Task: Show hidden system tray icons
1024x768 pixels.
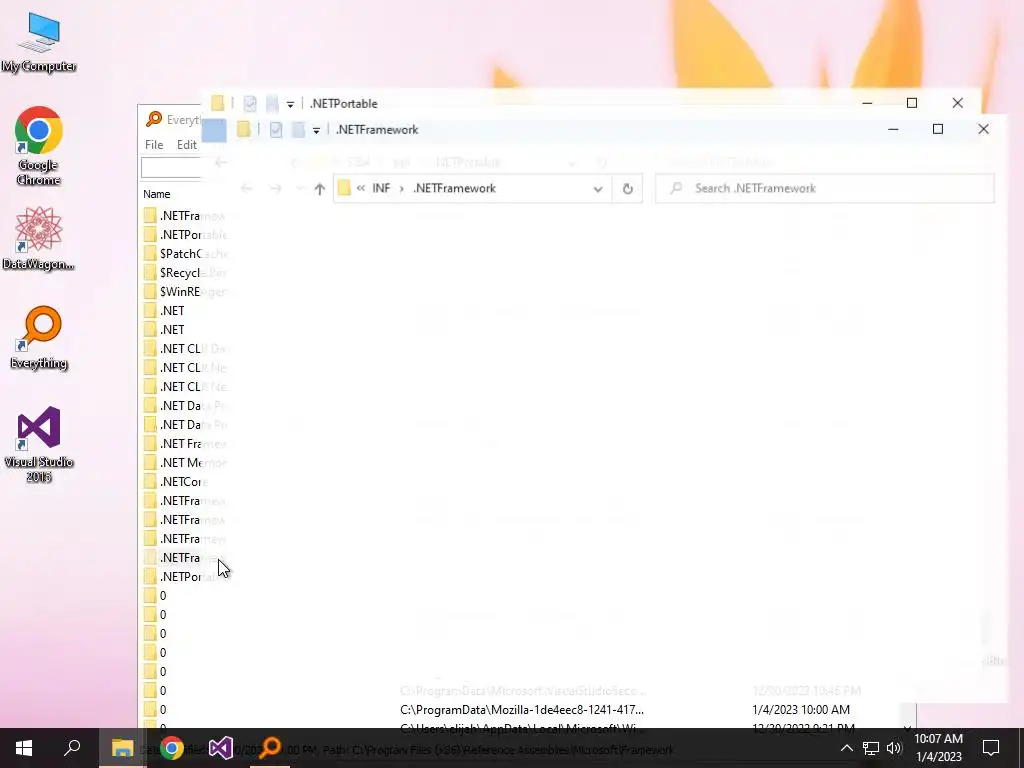Action: coord(846,748)
